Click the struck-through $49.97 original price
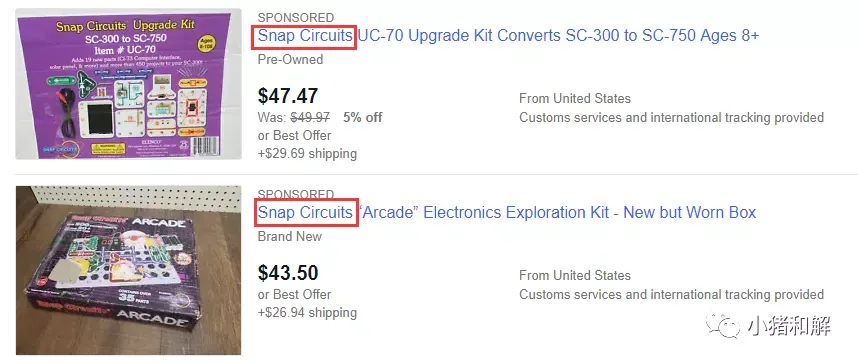The width and height of the screenshot is (858, 363). click(310, 118)
